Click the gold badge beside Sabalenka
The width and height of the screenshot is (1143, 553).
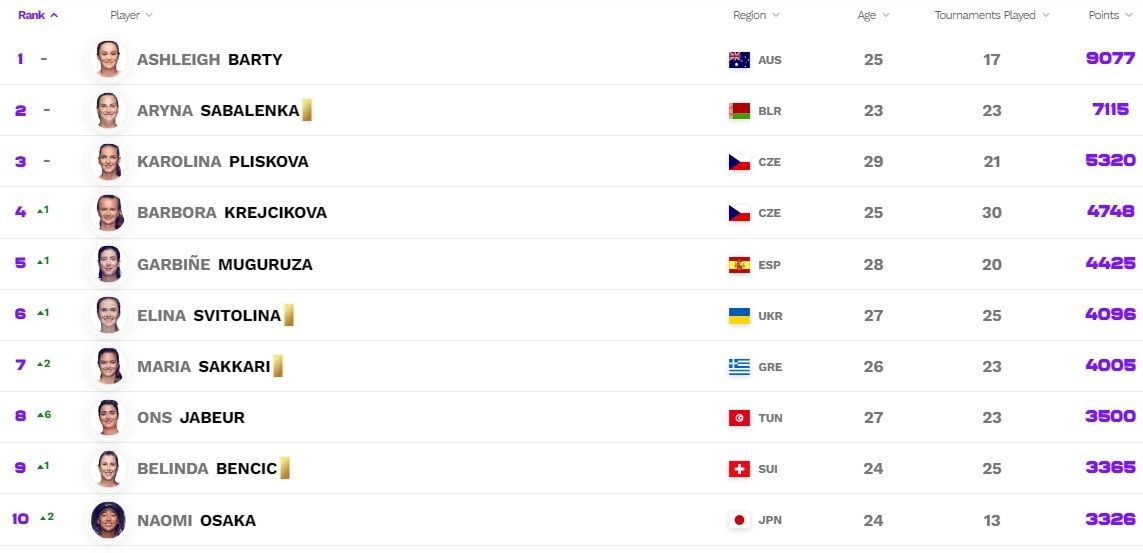pyautogui.click(x=307, y=110)
